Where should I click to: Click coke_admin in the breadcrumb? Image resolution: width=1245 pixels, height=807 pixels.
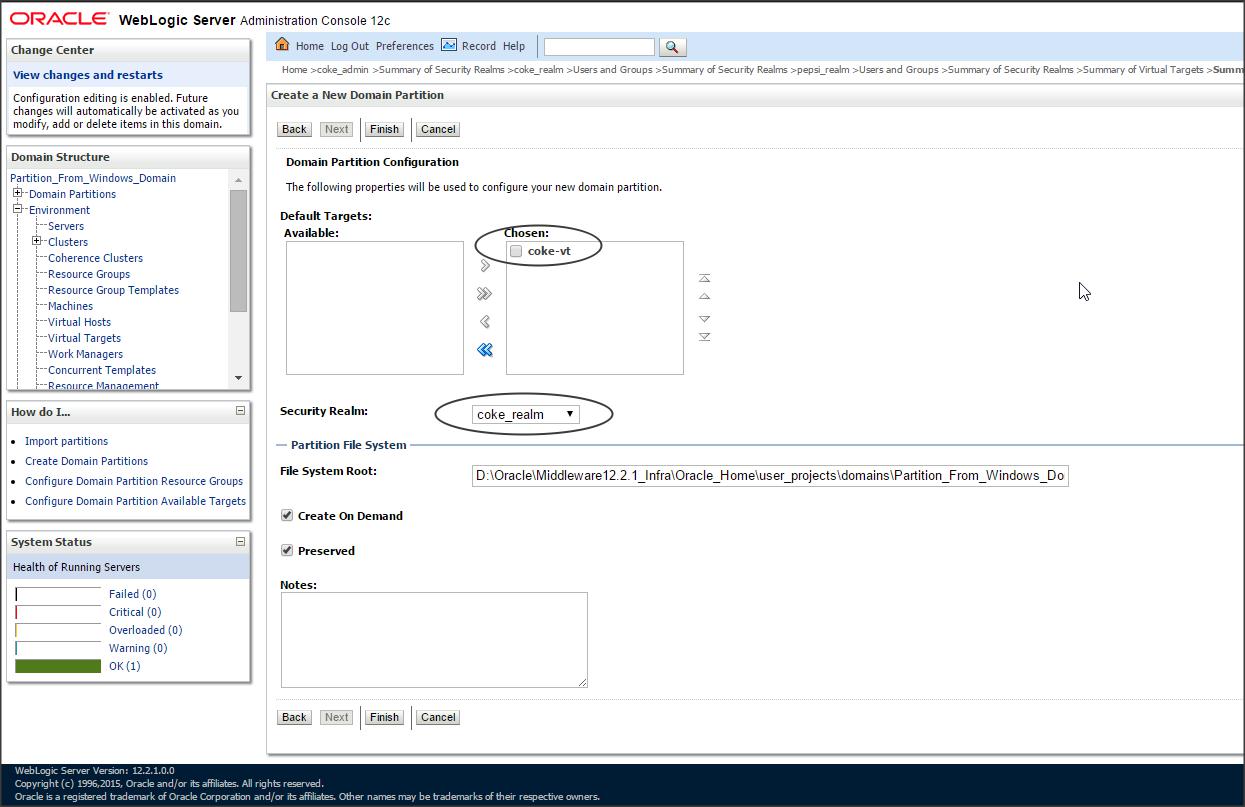(x=343, y=70)
